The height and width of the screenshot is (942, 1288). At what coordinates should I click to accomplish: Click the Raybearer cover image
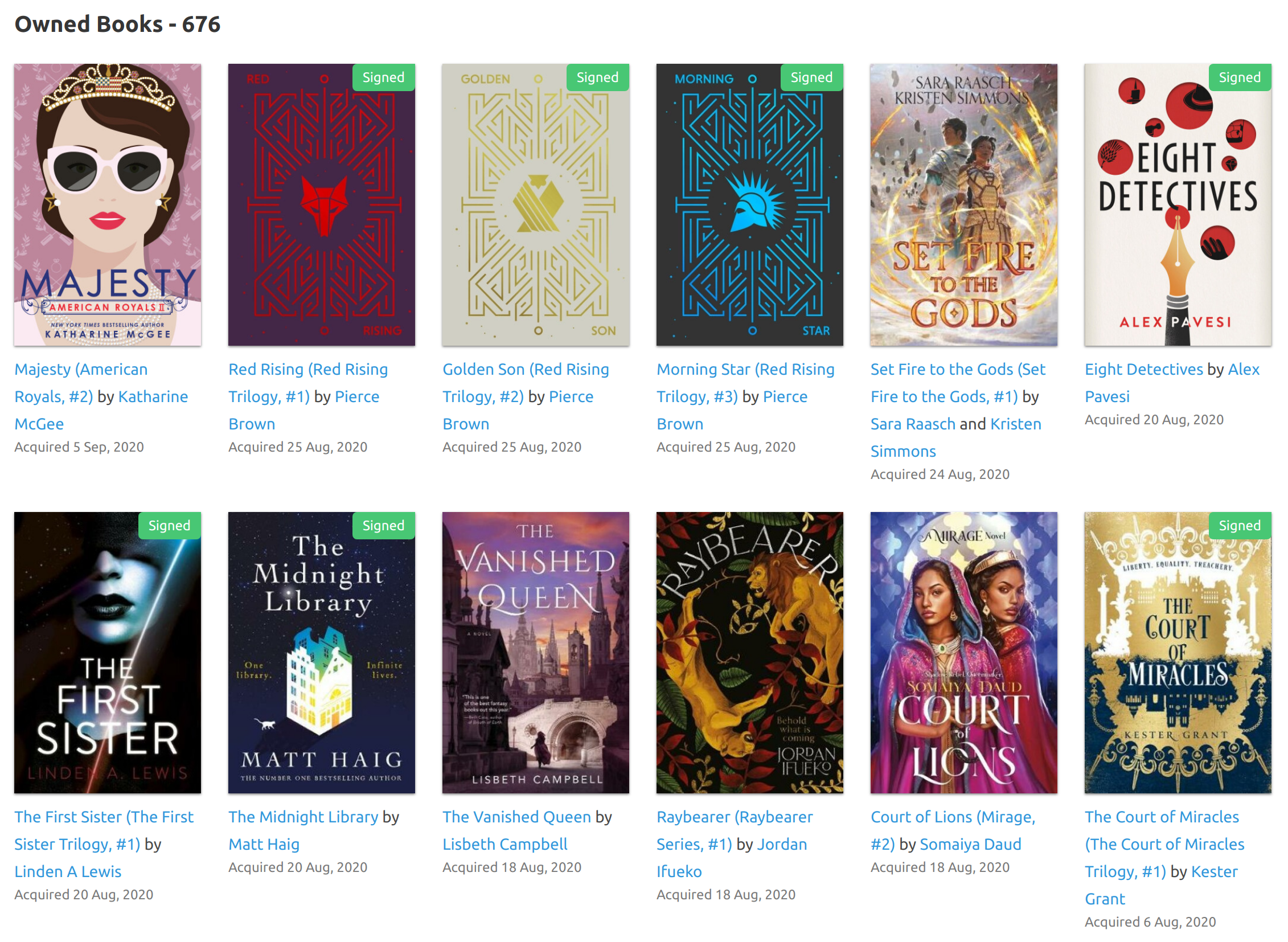click(750, 653)
